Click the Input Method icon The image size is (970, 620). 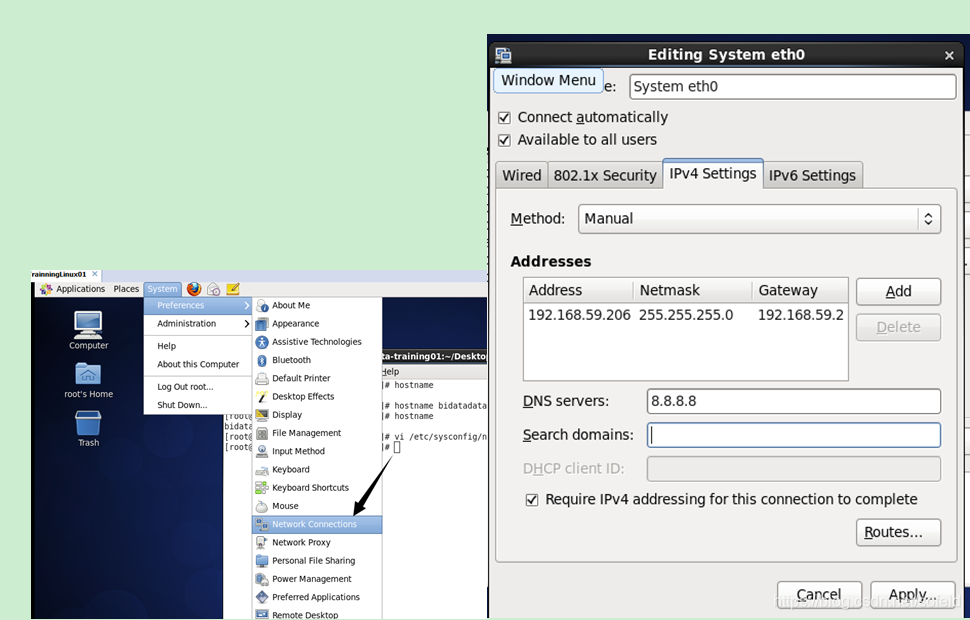pyautogui.click(x=262, y=451)
